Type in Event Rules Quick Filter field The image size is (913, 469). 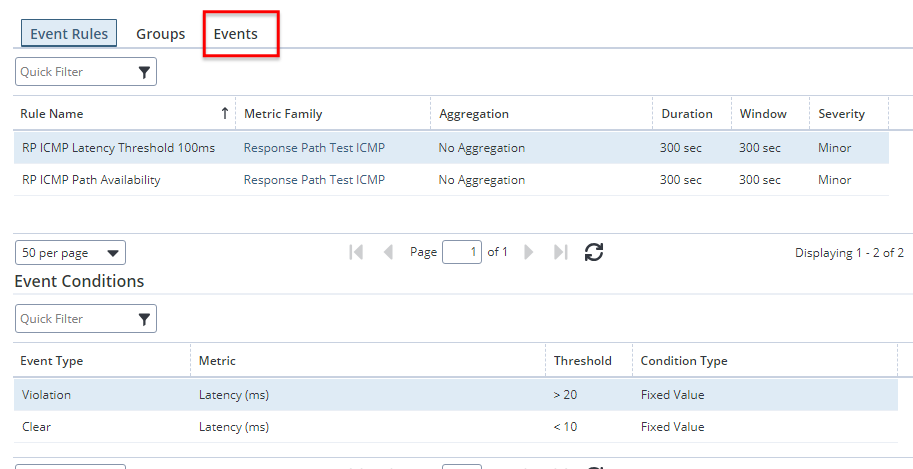75,72
